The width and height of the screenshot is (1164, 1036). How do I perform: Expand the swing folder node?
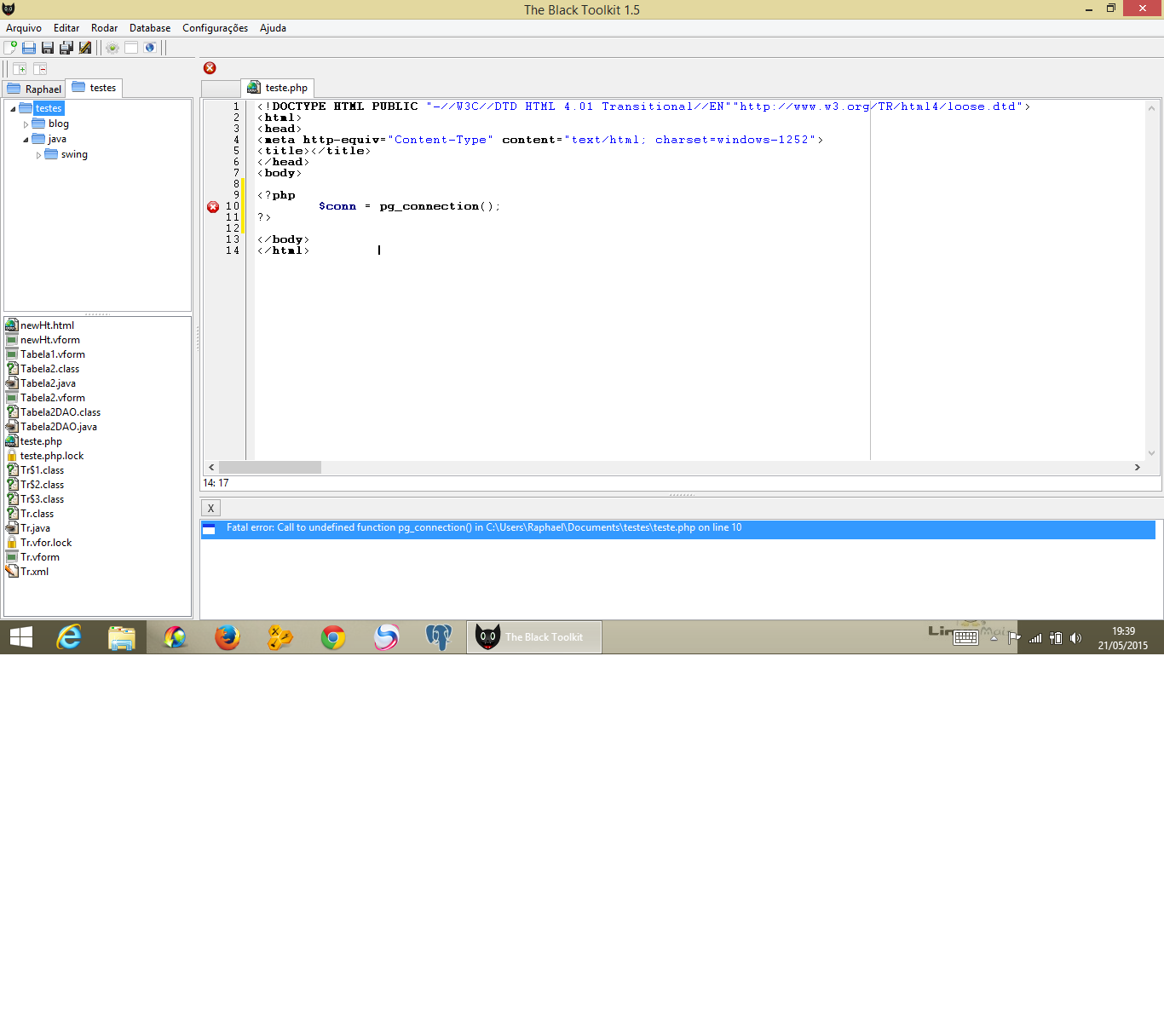tap(38, 154)
